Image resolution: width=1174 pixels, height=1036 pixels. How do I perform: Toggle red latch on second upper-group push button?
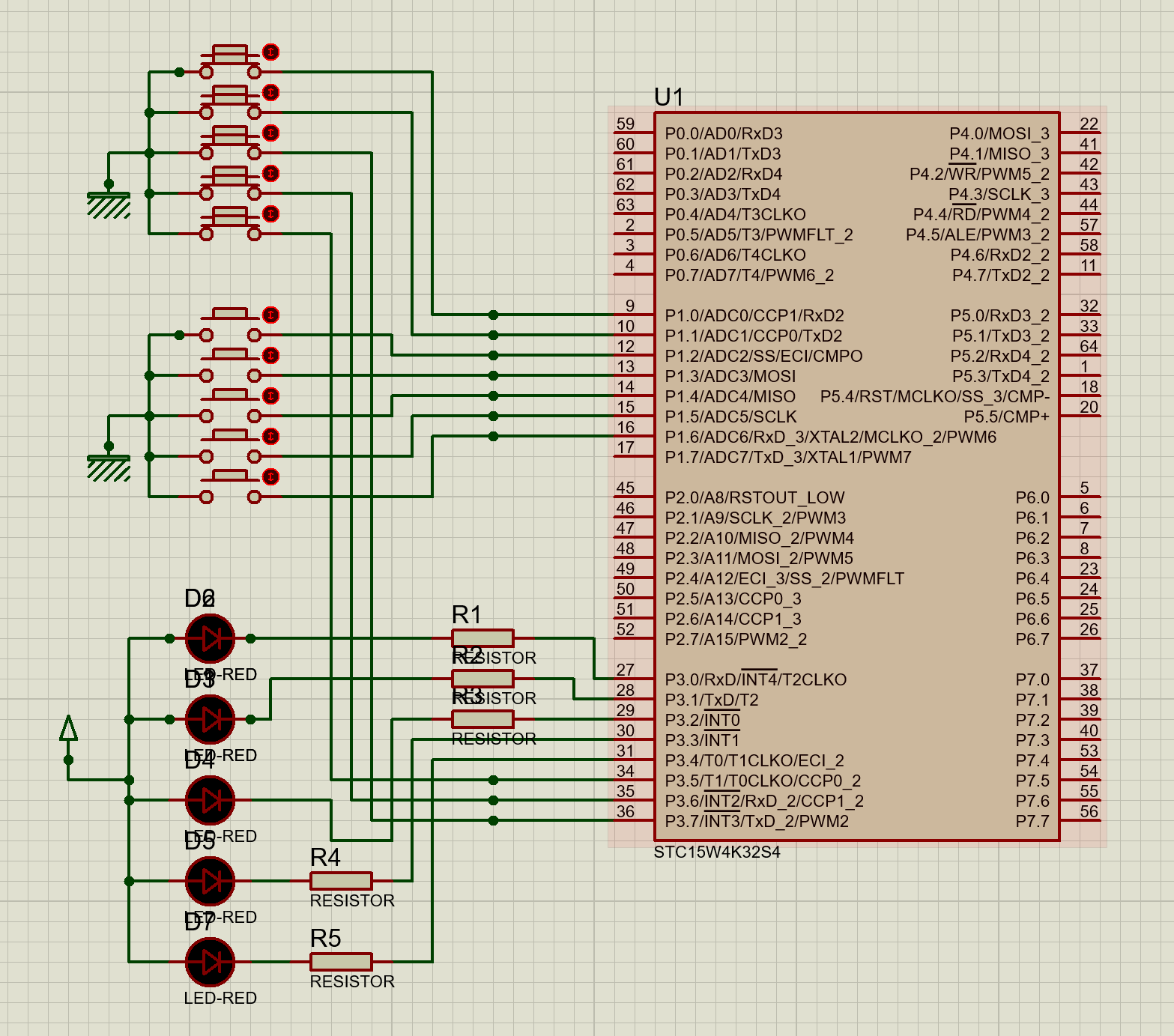(271, 92)
